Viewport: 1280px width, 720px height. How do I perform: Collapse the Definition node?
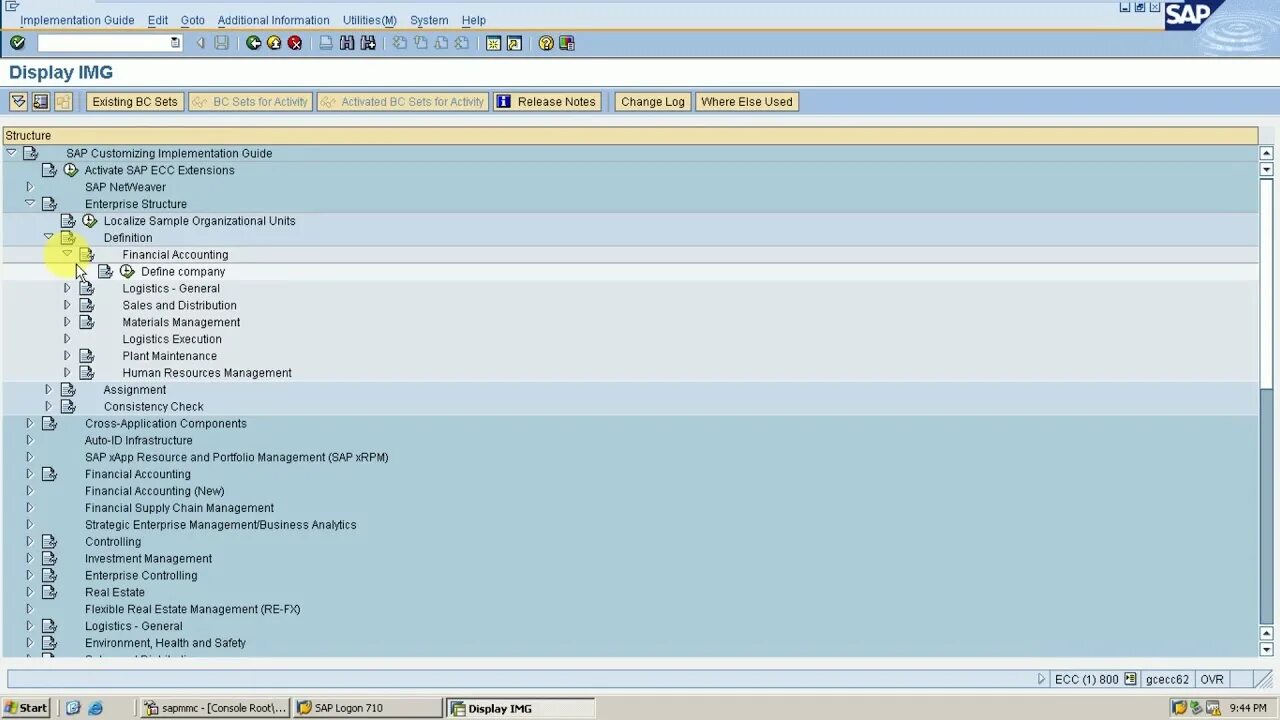click(x=48, y=237)
